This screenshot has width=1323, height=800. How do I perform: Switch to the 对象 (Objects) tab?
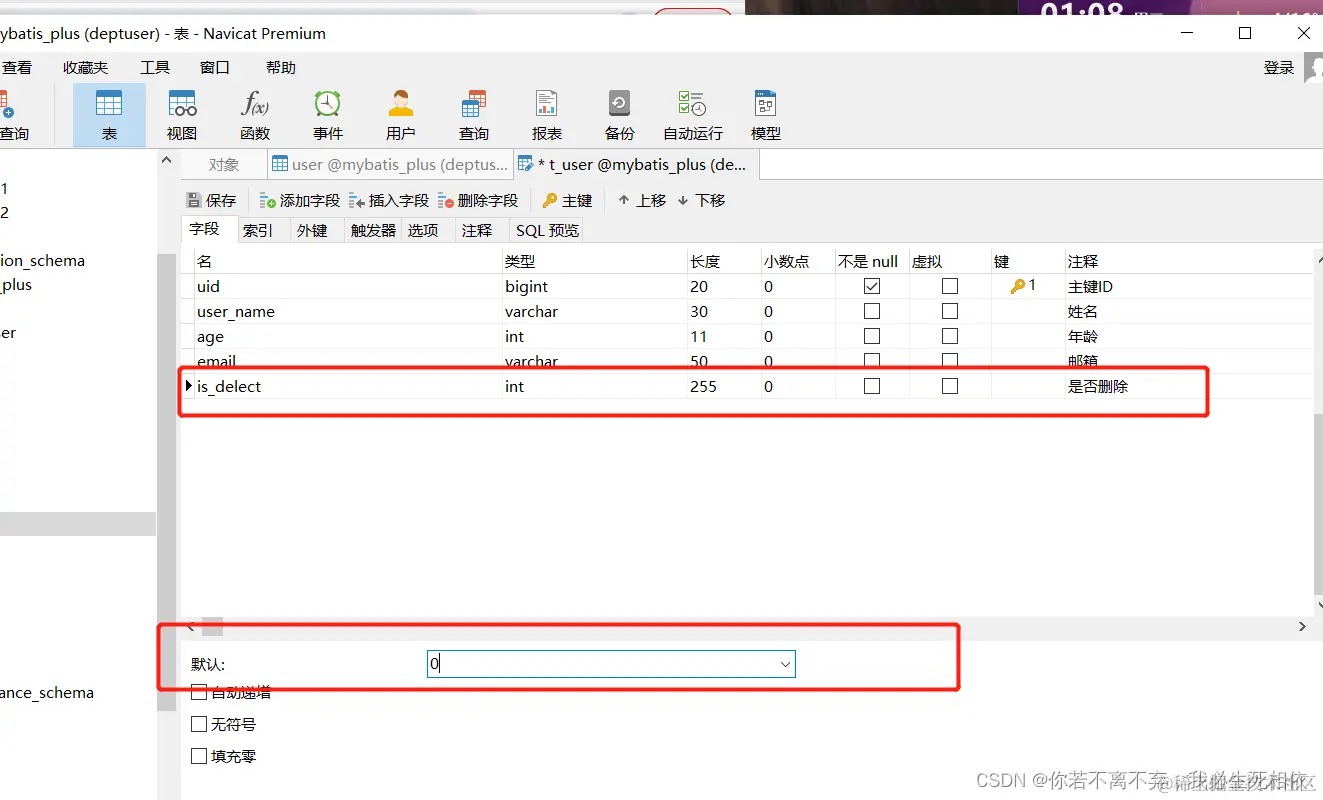point(224,165)
